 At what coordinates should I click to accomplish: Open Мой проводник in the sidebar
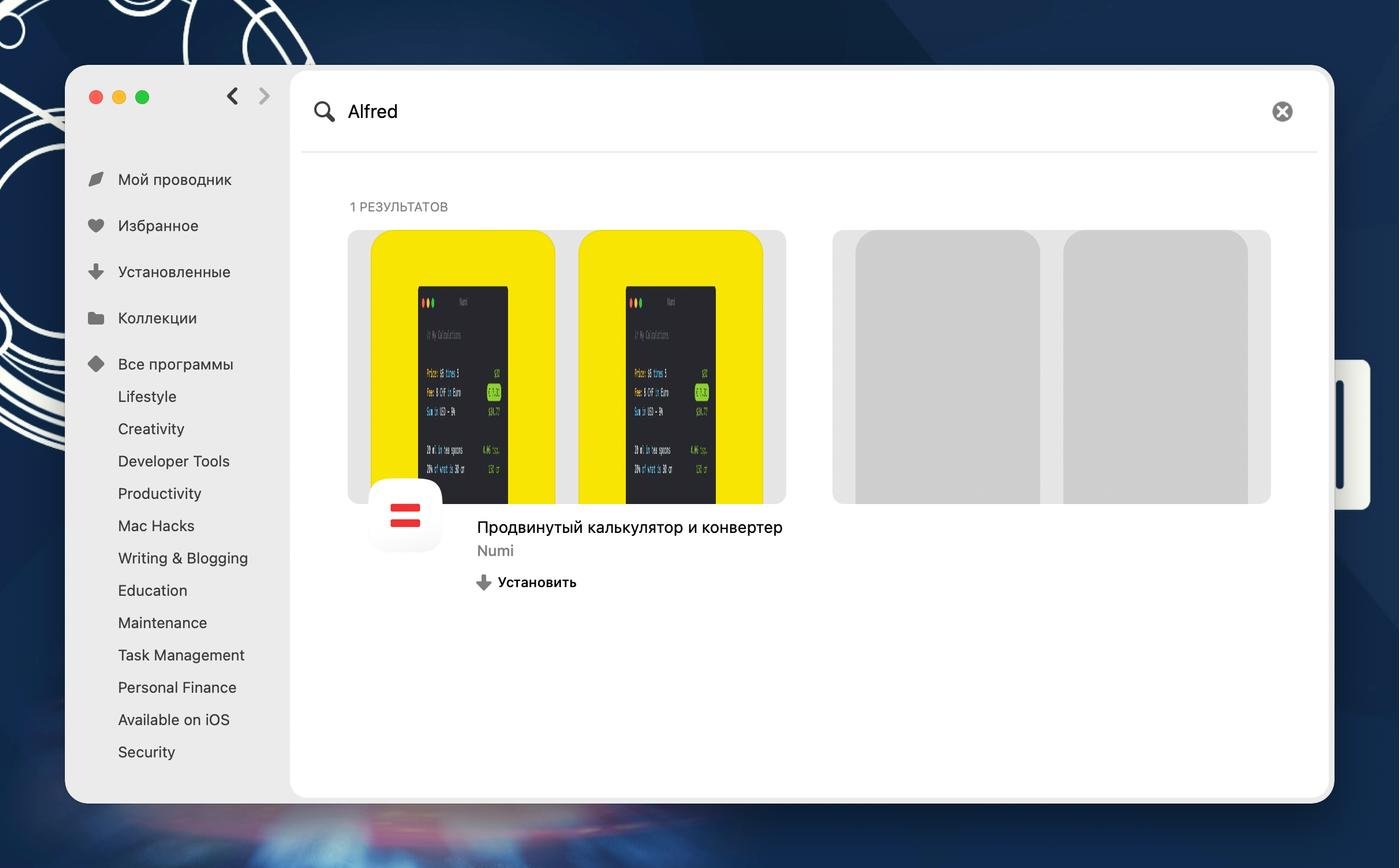[174, 180]
